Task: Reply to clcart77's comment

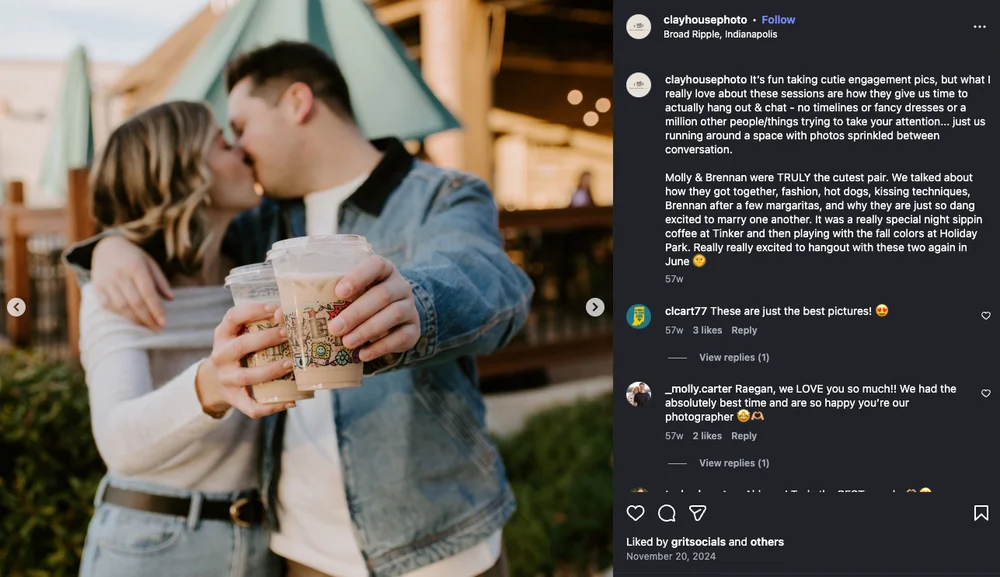Action: [x=744, y=330]
